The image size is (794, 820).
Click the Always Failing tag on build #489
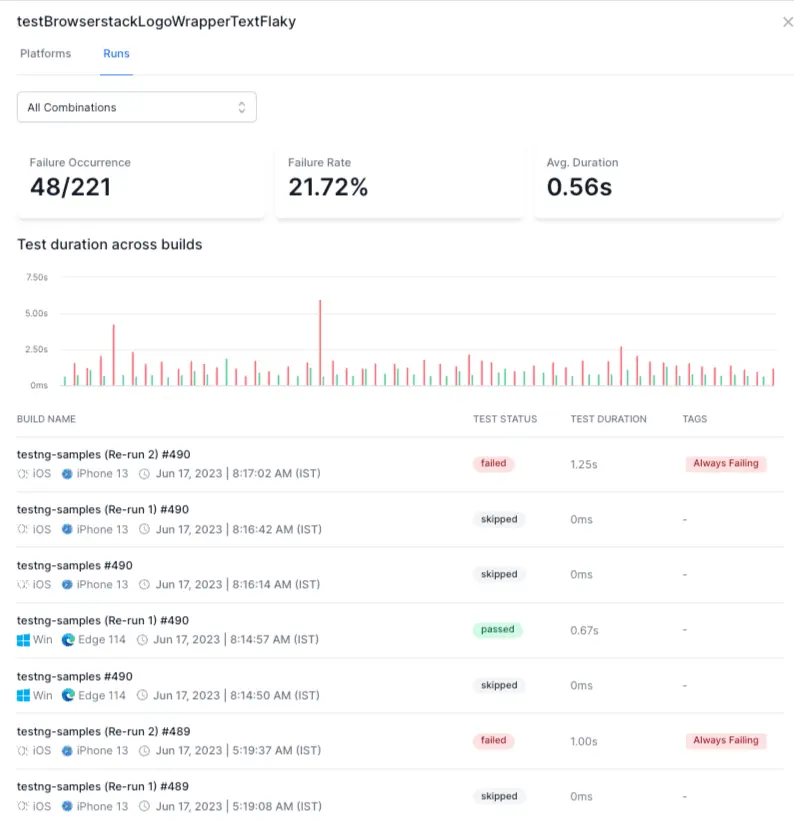click(725, 741)
